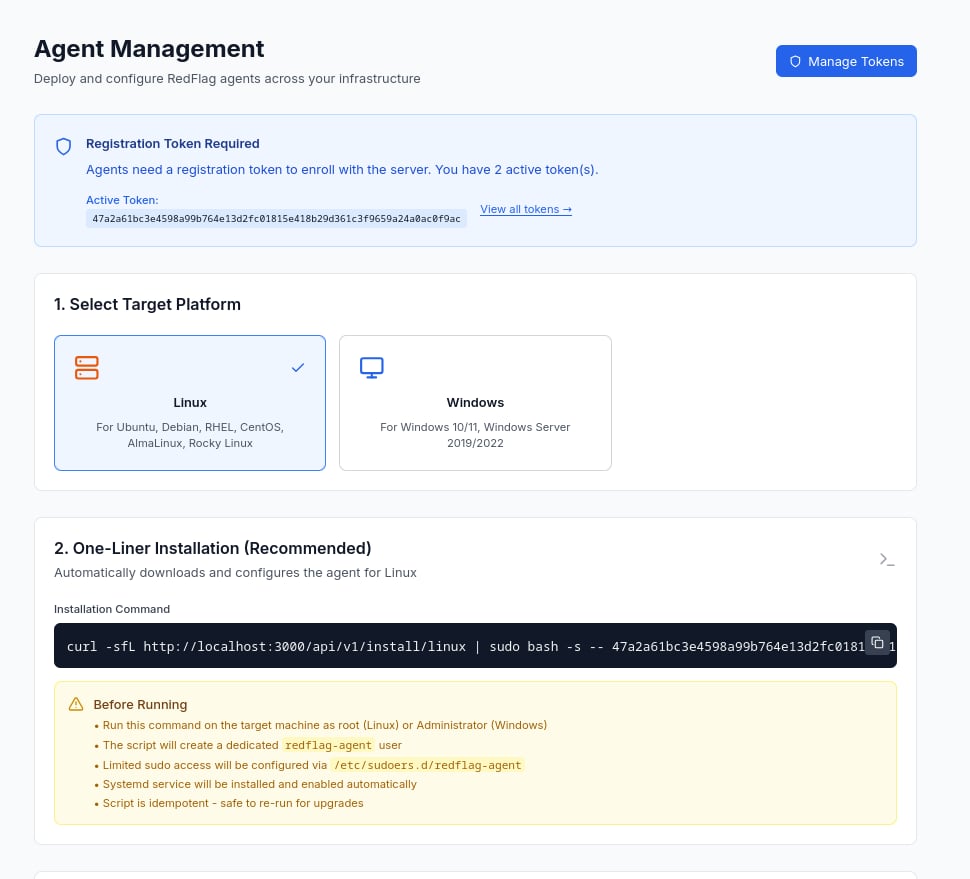Click the orange Linux server icon
Image resolution: width=970 pixels, height=879 pixels.
point(87,367)
